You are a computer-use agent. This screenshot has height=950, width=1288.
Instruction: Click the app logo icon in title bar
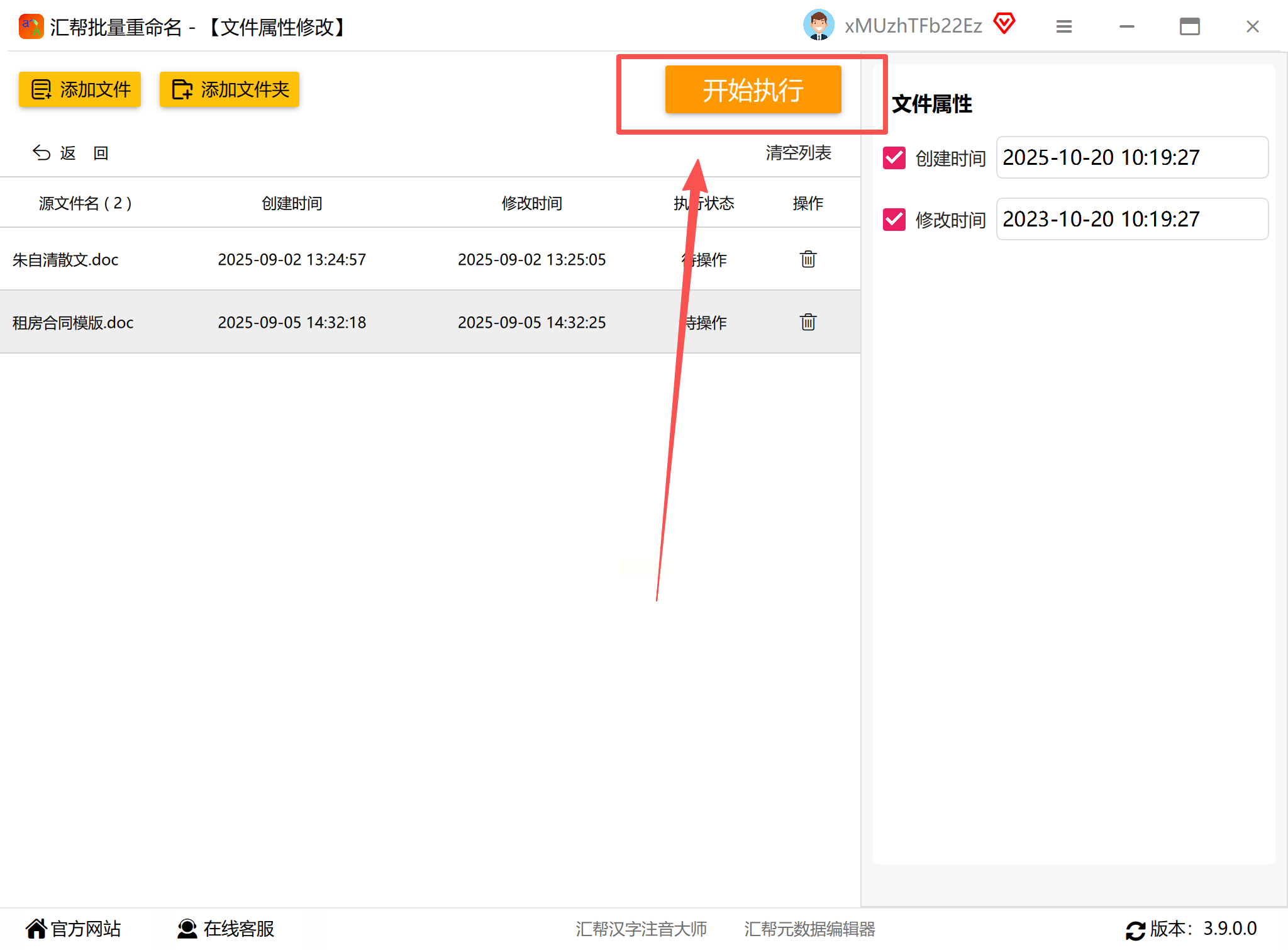pyautogui.click(x=31, y=26)
